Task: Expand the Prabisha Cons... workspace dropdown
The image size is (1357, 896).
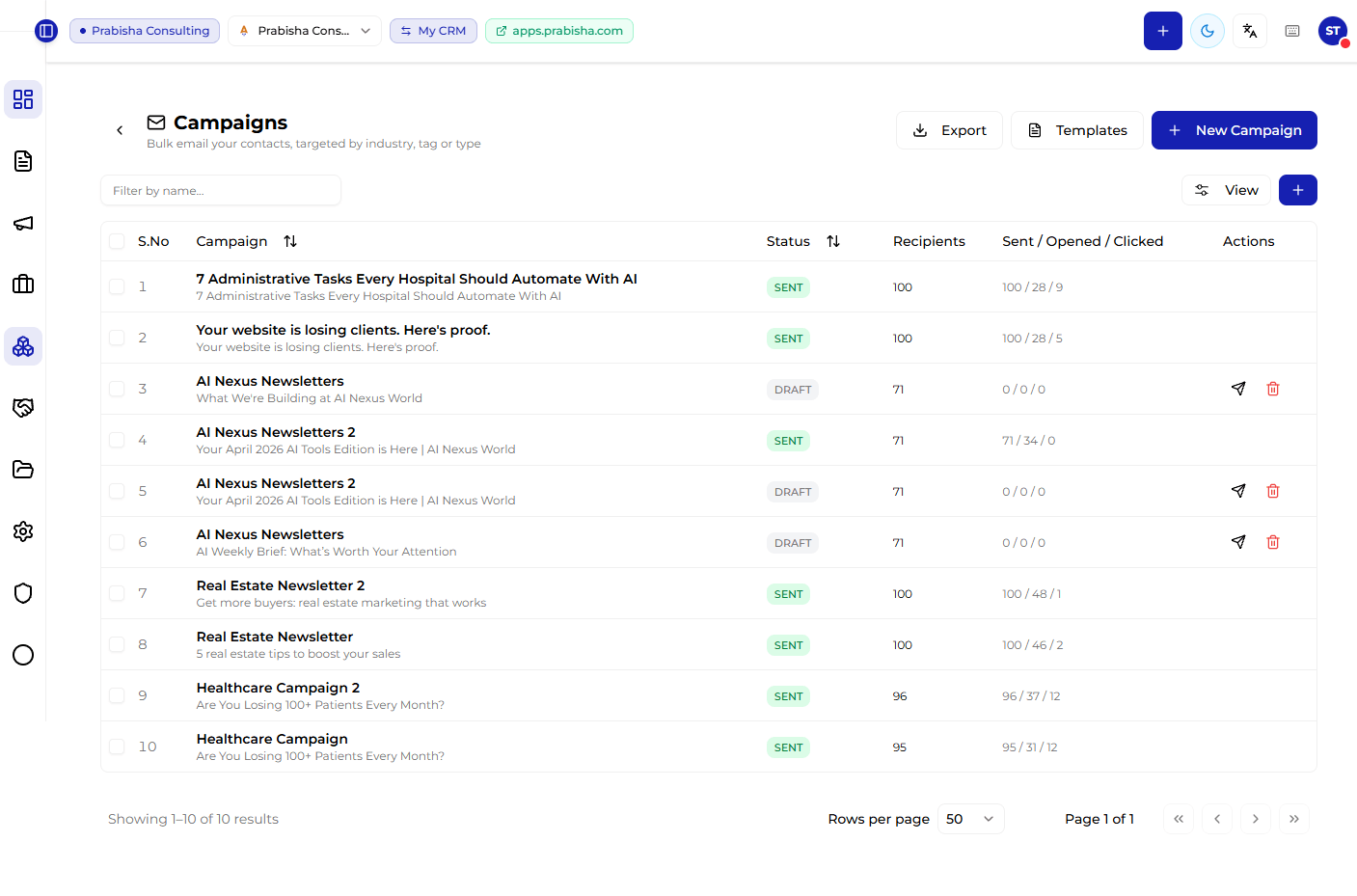Action: pos(305,31)
